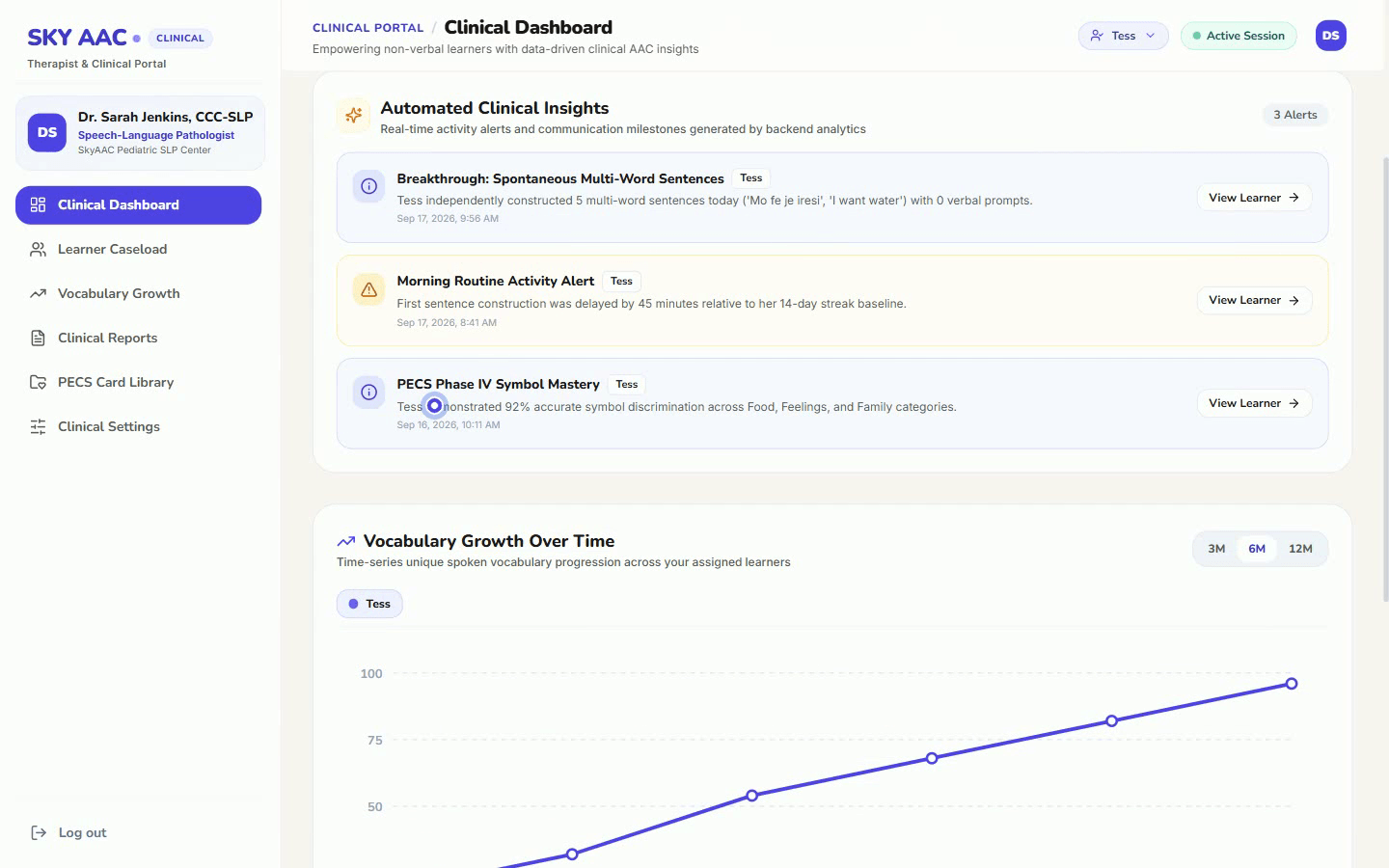Click the trend icon beside Vocabulary Growth Over Time
Viewport: 1389px width, 868px height.
click(x=346, y=541)
